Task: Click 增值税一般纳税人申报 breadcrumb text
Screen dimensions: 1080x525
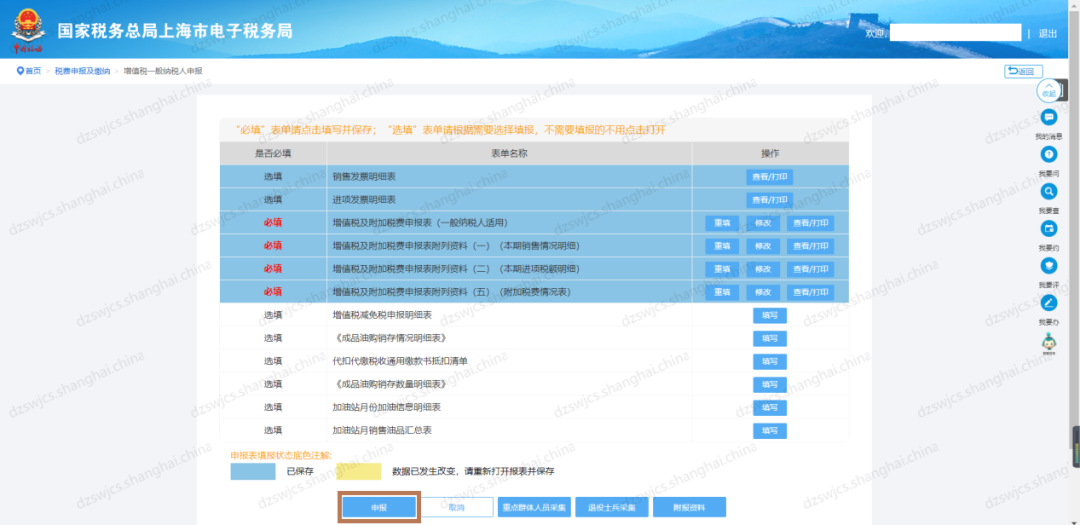Action: click(163, 71)
